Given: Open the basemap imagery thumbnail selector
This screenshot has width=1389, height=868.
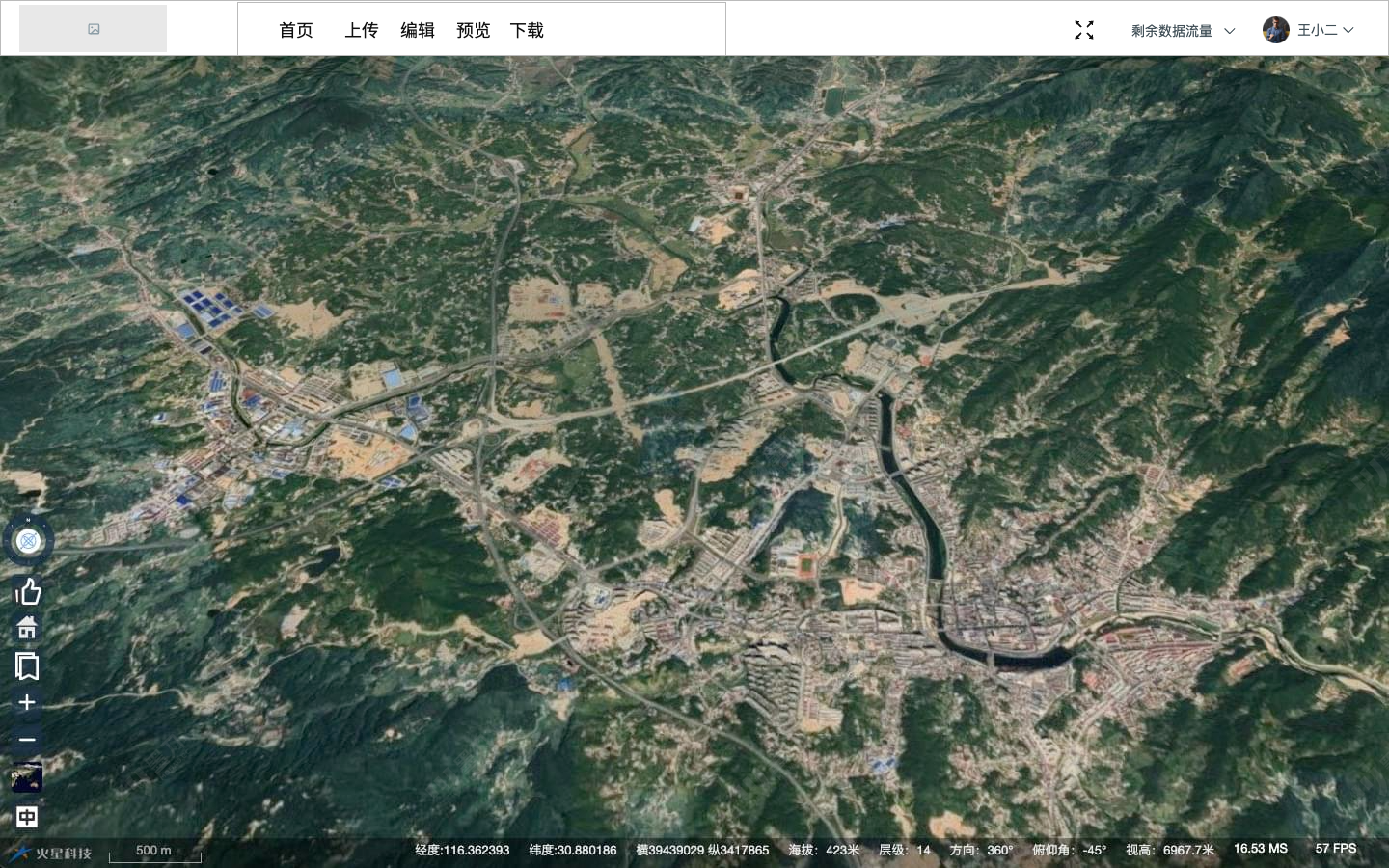Looking at the screenshot, I should (27, 778).
